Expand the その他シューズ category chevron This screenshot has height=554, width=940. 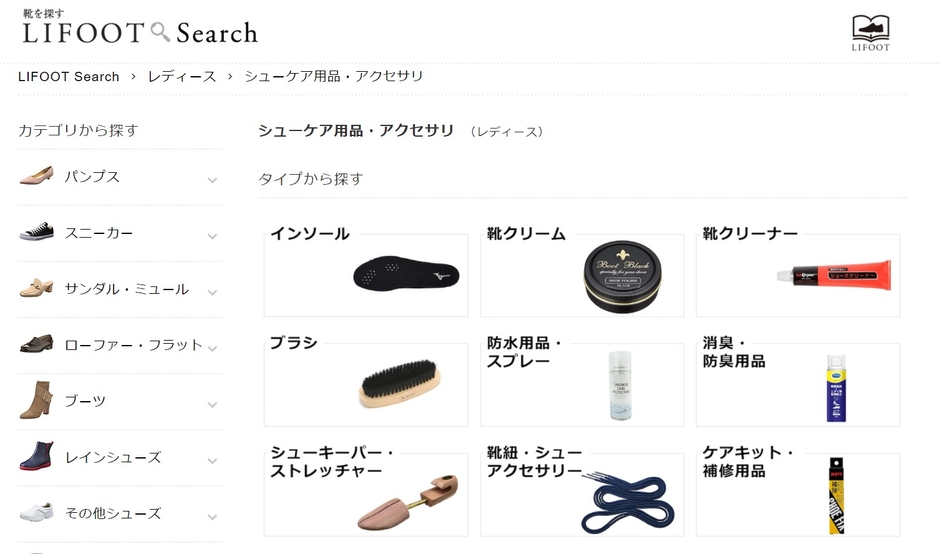tap(212, 517)
